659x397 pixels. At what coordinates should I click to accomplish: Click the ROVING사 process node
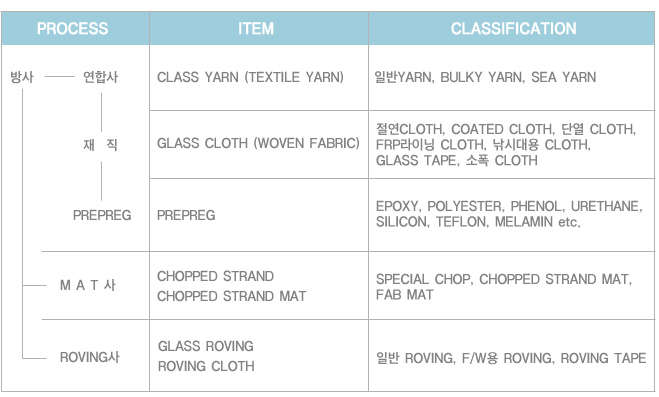point(90,358)
